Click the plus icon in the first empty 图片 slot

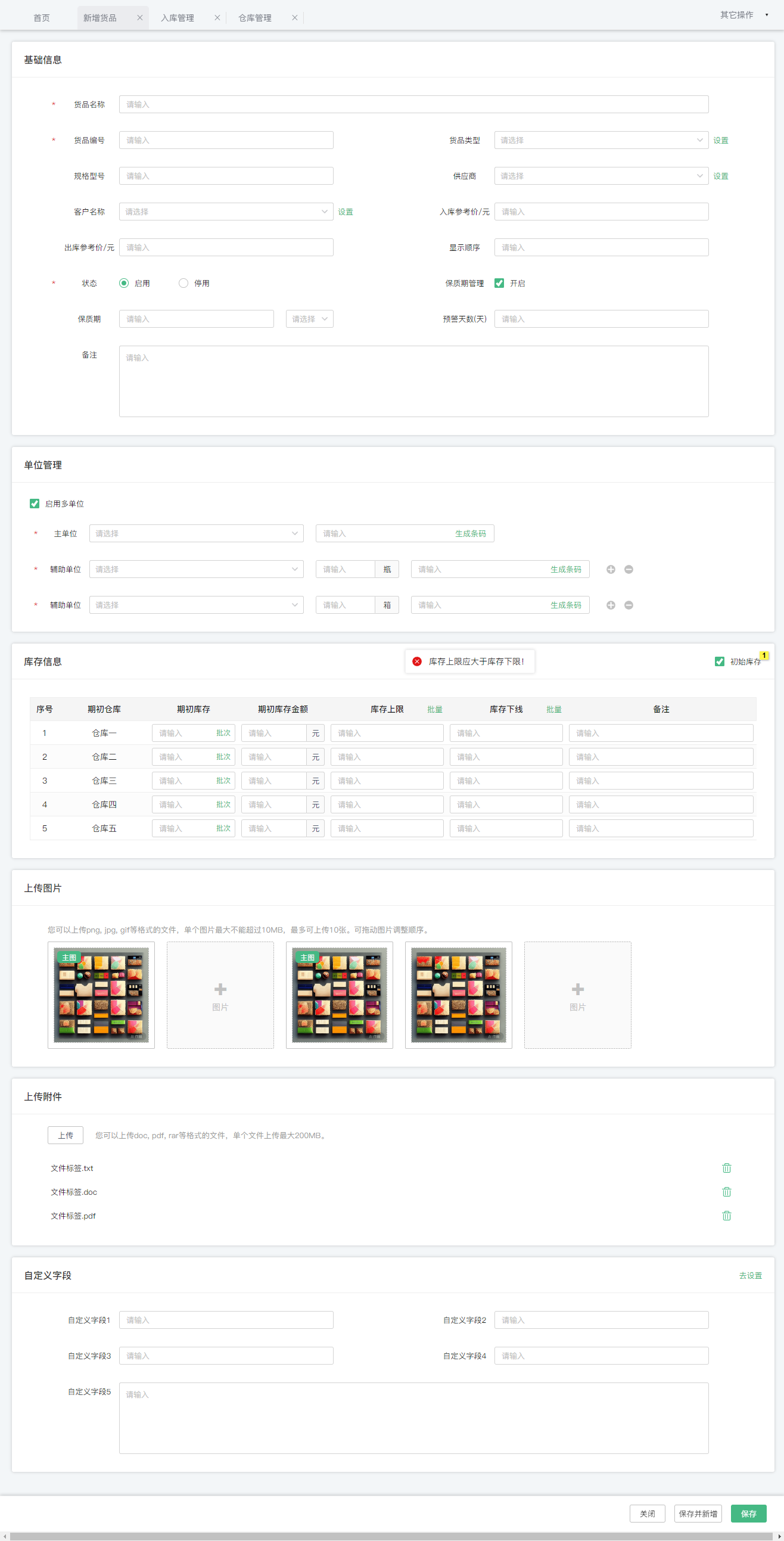coord(220,989)
